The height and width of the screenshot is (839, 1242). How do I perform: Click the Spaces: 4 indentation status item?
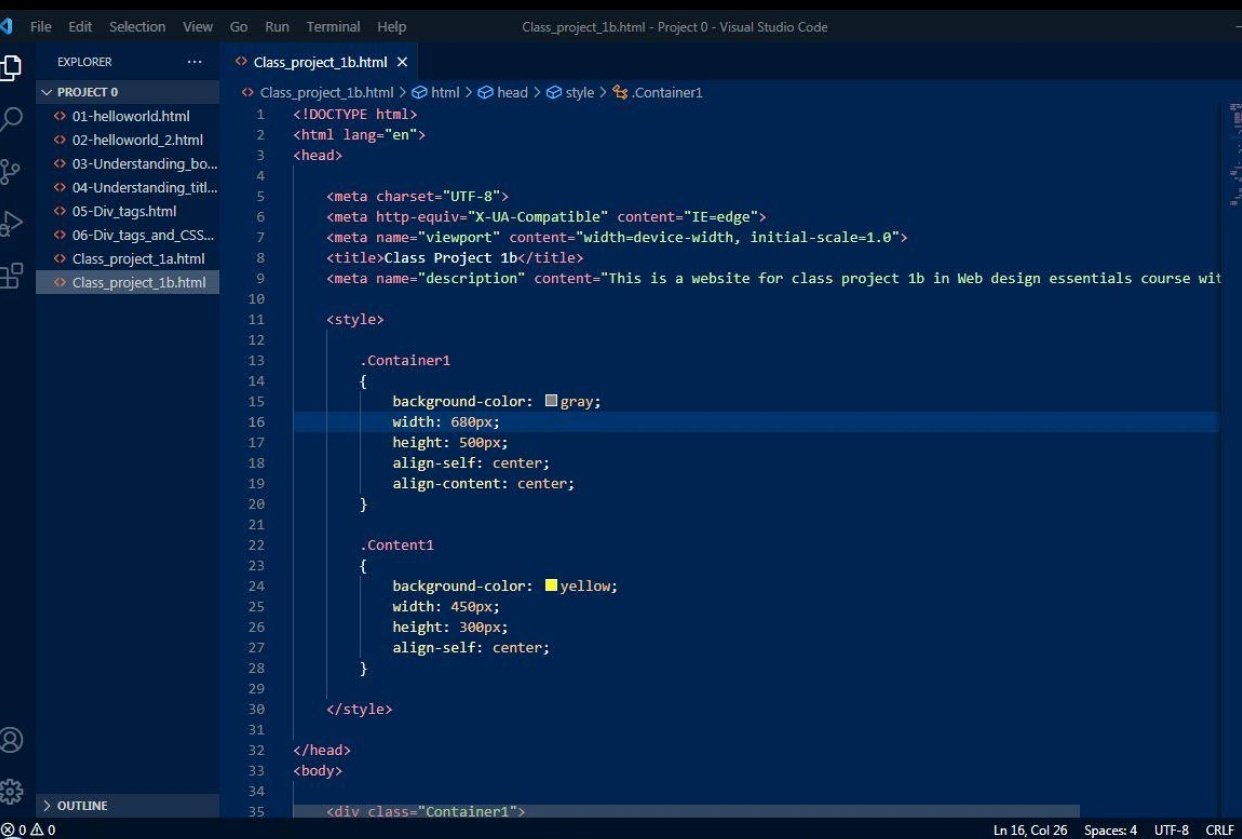tap(1110, 830)
